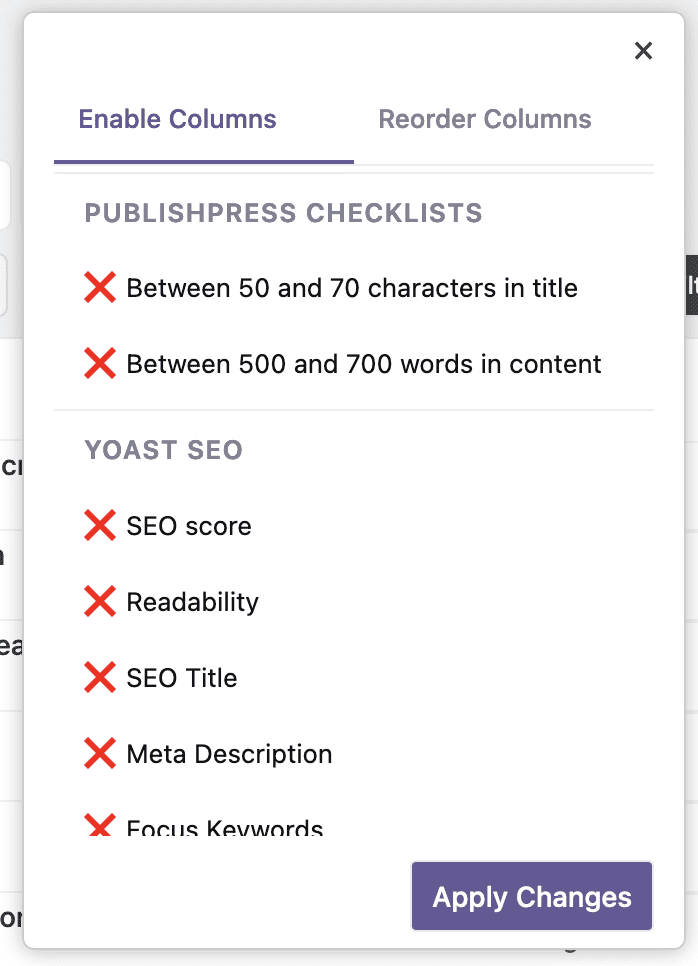Click the red X icon next to Meta Description
Image resolution: width=698 pixels, height=966 pixels.
pos(100,753)
